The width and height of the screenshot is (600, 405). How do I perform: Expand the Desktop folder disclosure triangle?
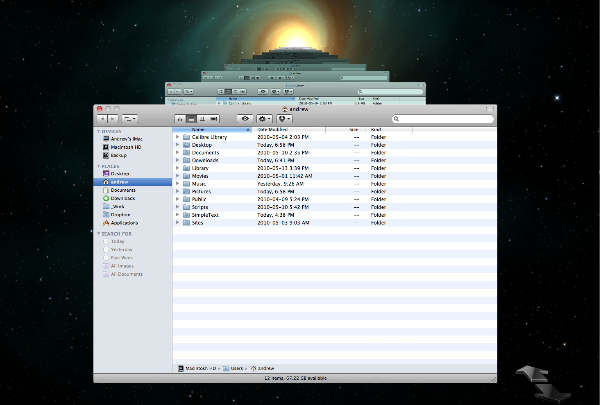(178, 145)
